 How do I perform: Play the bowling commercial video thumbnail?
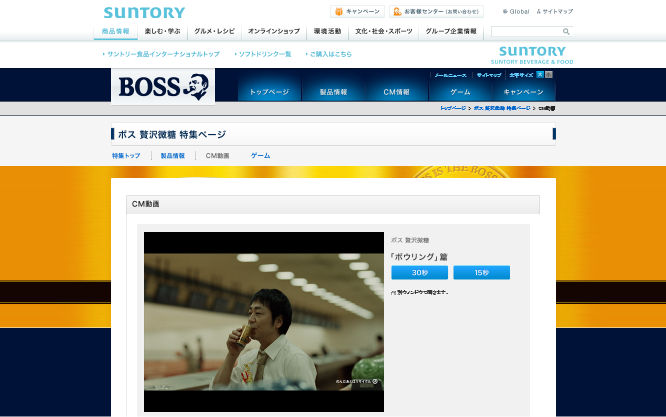tap(264, 322)
